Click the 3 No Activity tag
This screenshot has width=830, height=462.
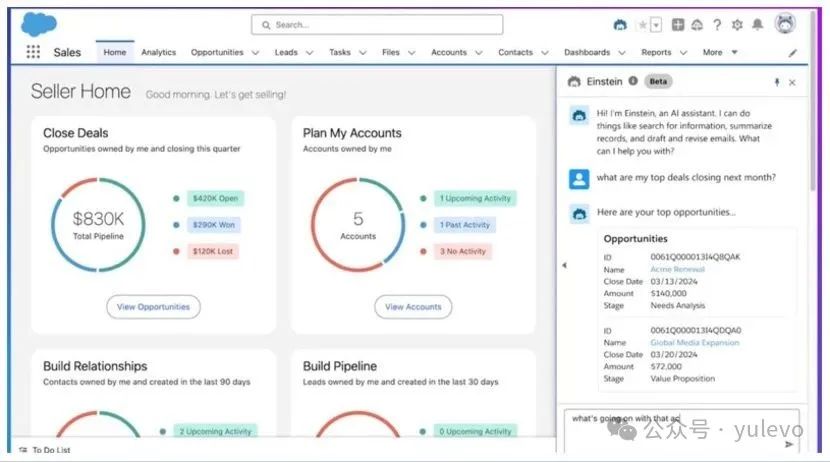pos(463,251)
